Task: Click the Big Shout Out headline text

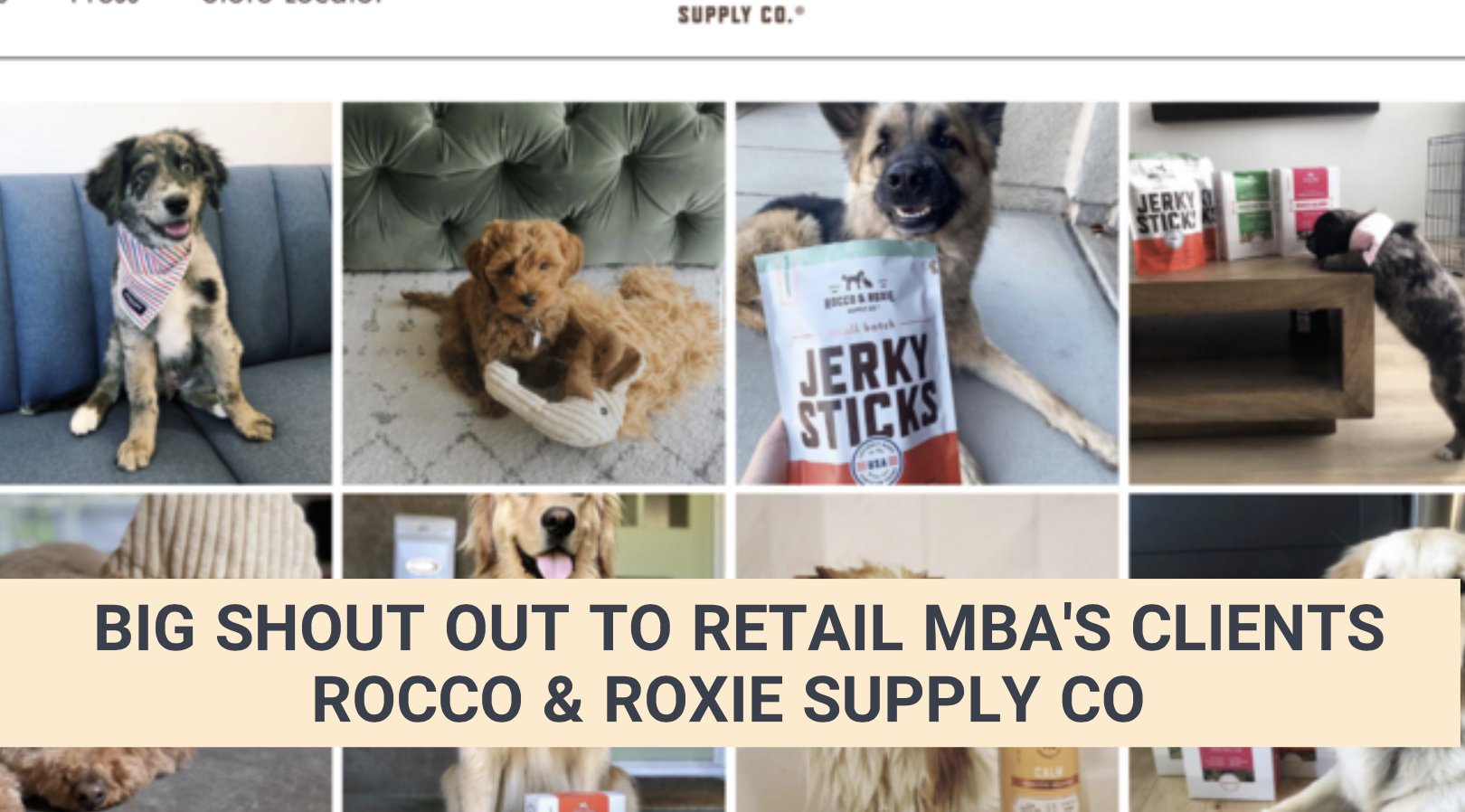Action: [x=739, y=628]
